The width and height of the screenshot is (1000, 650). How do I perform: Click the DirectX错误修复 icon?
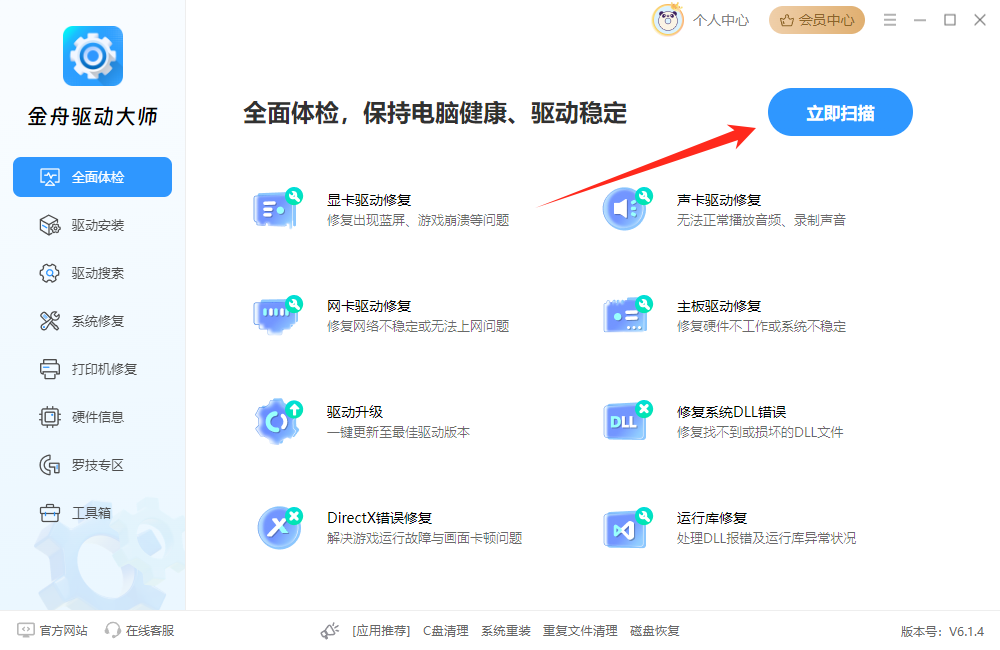(277, 527)
